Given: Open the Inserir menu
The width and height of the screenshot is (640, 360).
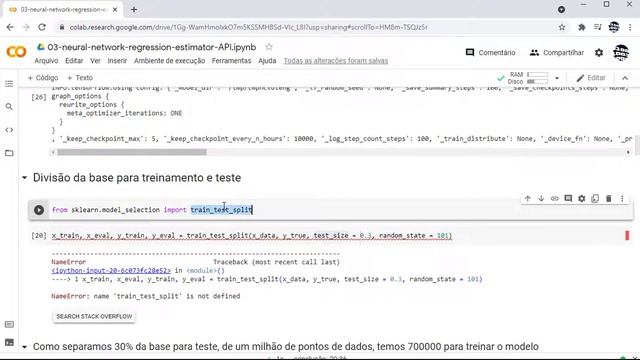Looking at the screenshot, I should pos(117,61).
